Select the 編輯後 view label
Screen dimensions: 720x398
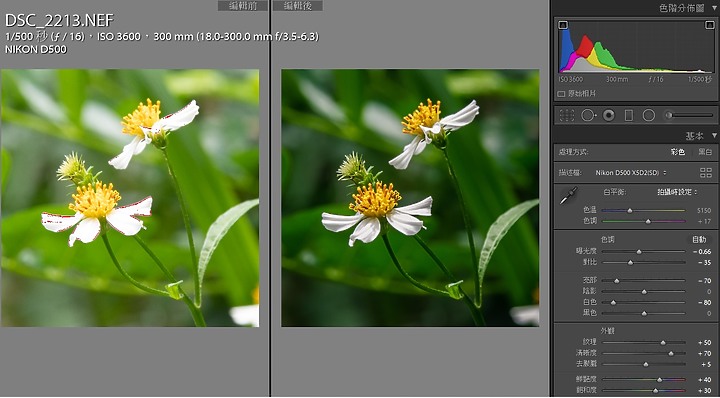point(298,6)
